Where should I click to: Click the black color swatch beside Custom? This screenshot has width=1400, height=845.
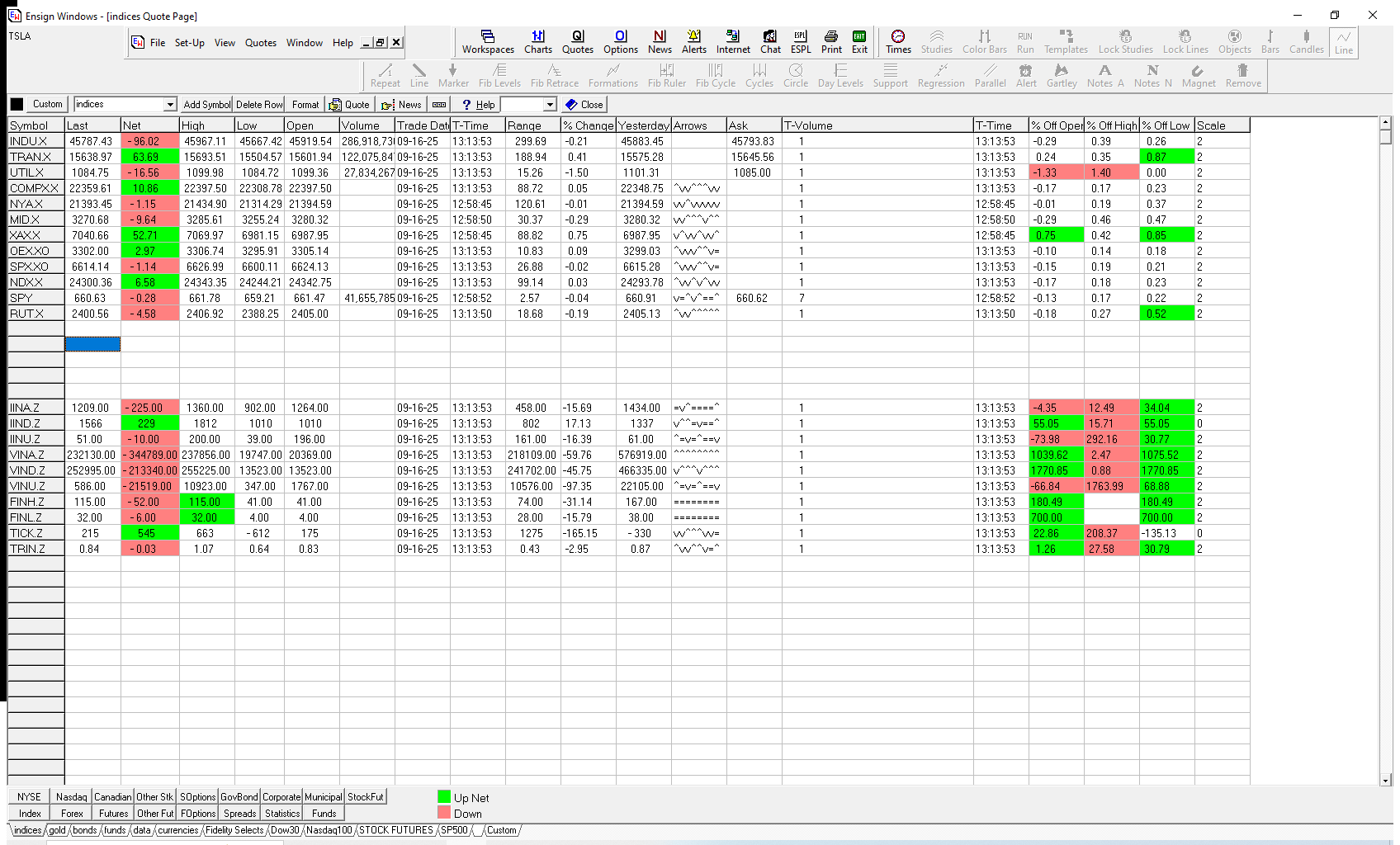[17, 105]
